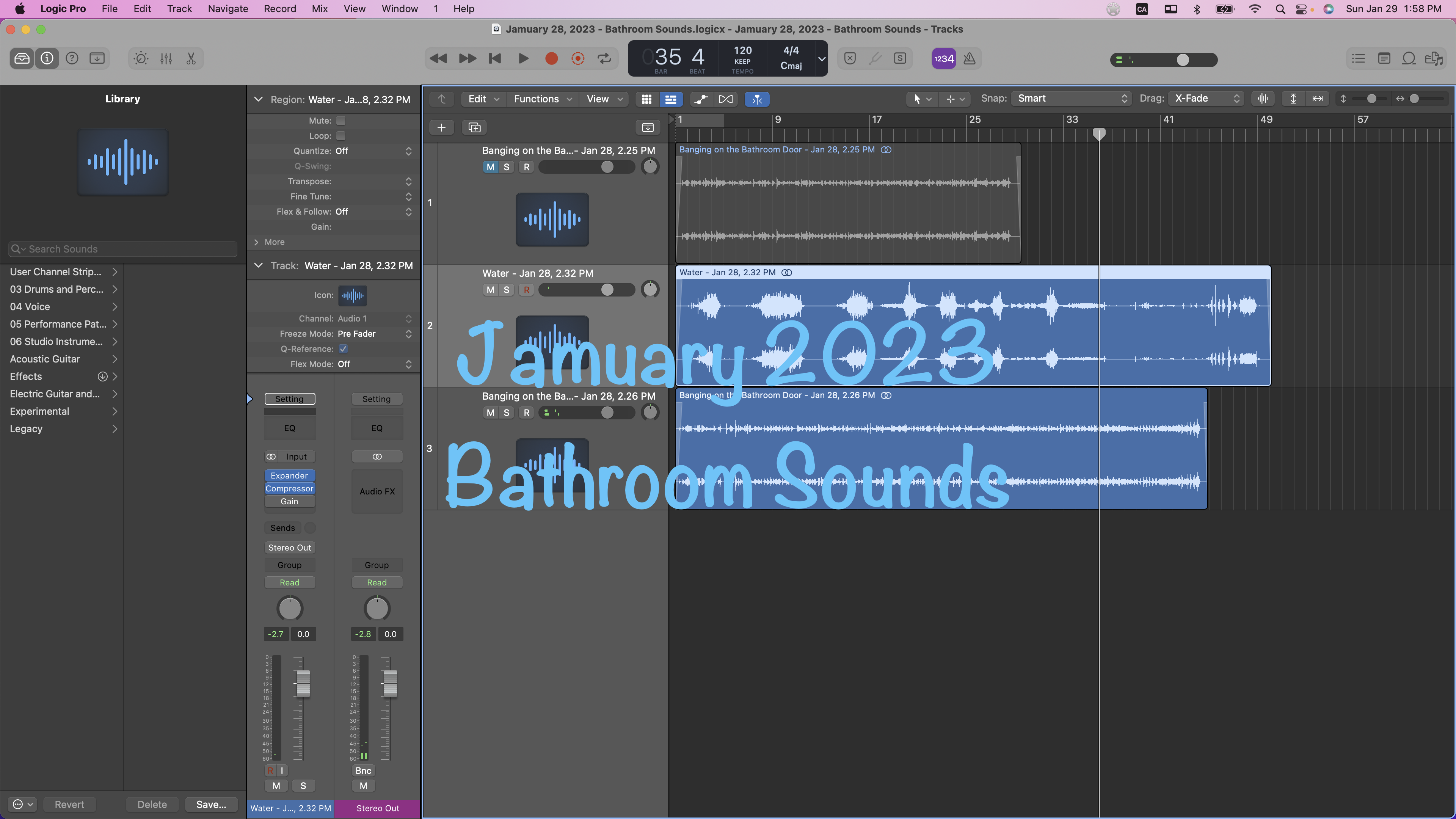Viewport: 1456px width, 819px height.
Task: Collapse the Region inspector section
Action: [258, 99]
